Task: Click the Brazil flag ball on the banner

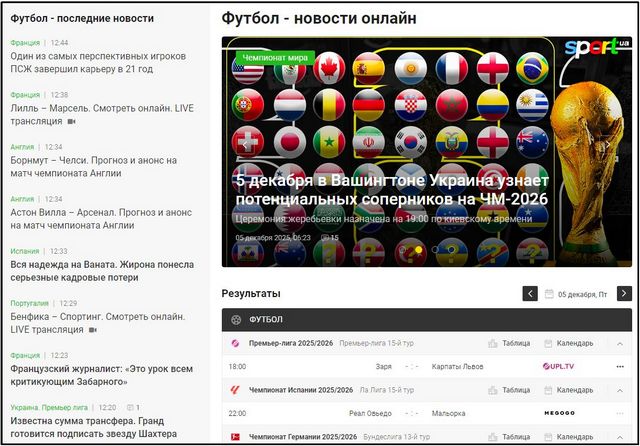Action: coord(532,68)
